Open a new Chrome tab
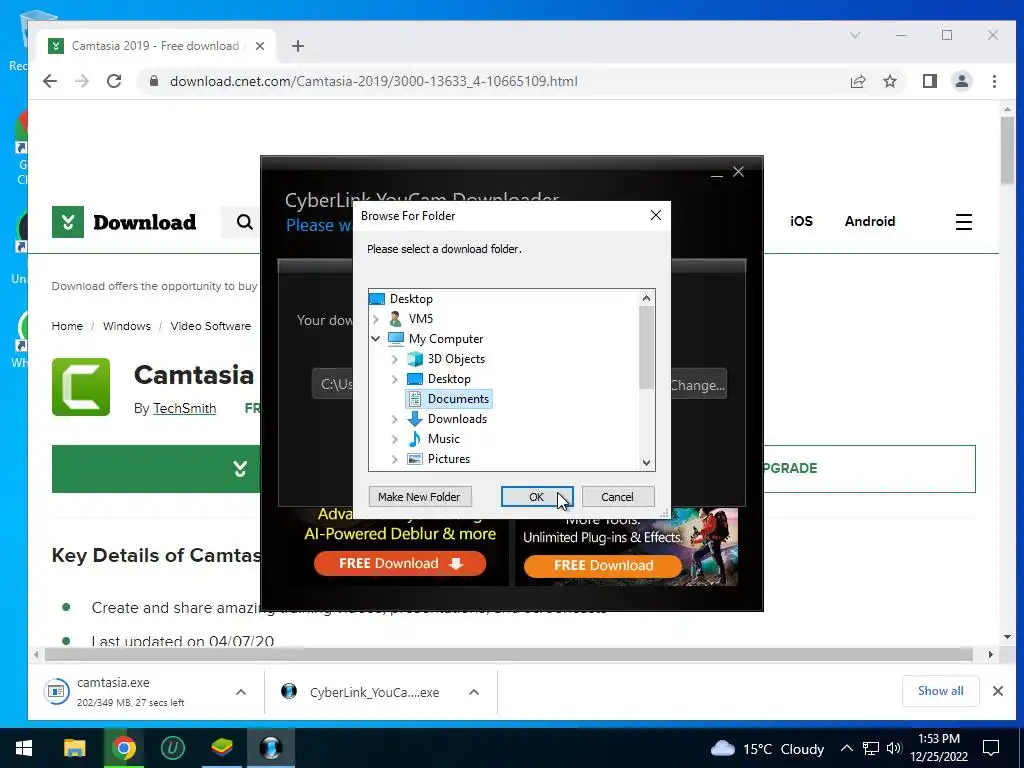Image resolution: width=1024 pixels, height=768 pixels. click(298, 46)
